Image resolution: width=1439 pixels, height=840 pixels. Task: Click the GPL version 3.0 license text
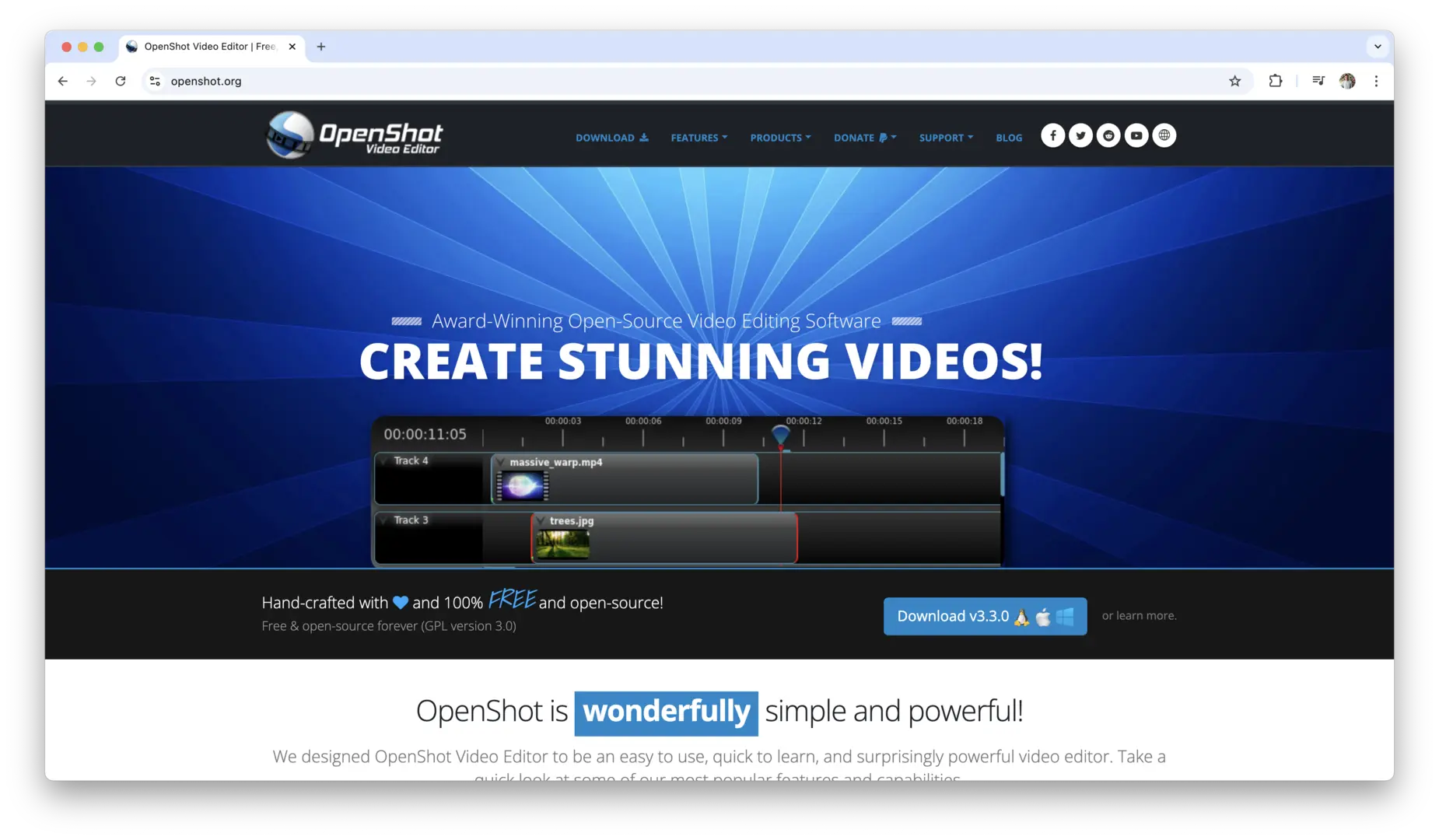coord(468,625)
